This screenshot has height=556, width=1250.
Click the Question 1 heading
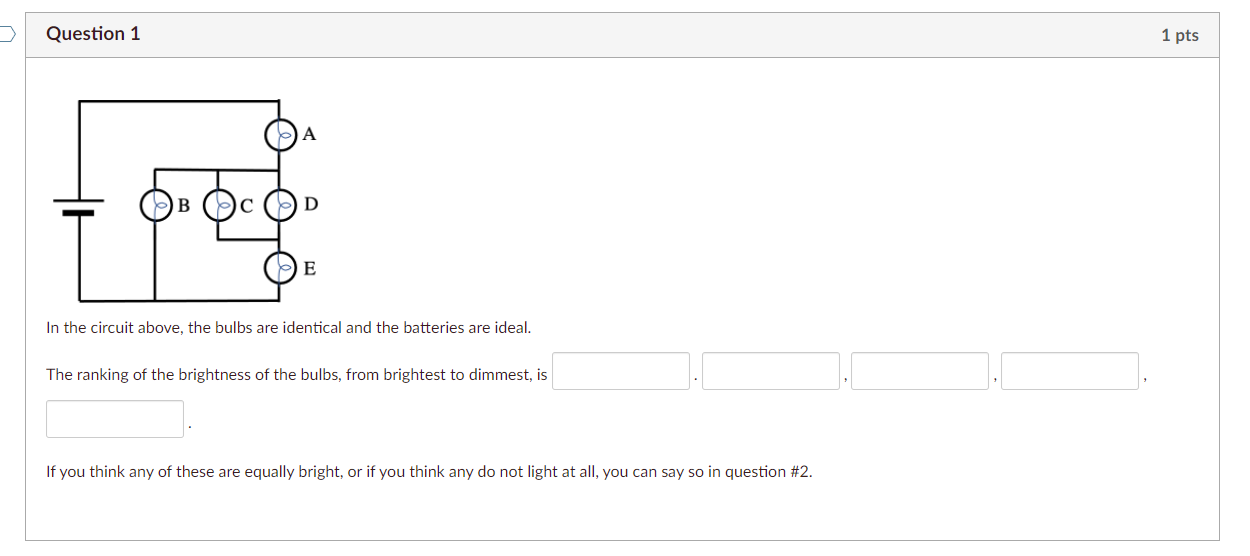[x=93, y=34]
